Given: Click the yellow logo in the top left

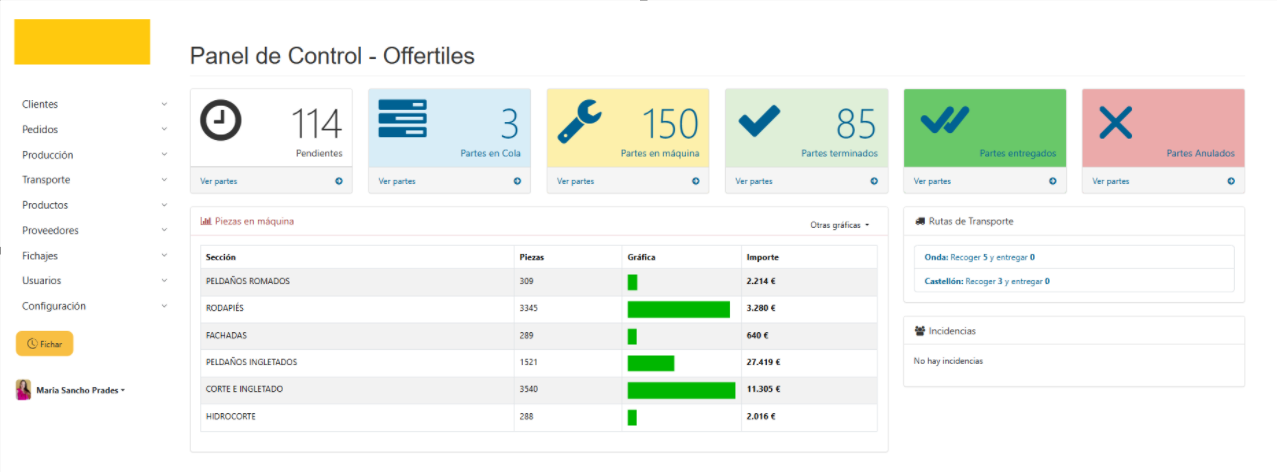Looking at the screenshot, I should pyautogui.click(x=82, y=42).
